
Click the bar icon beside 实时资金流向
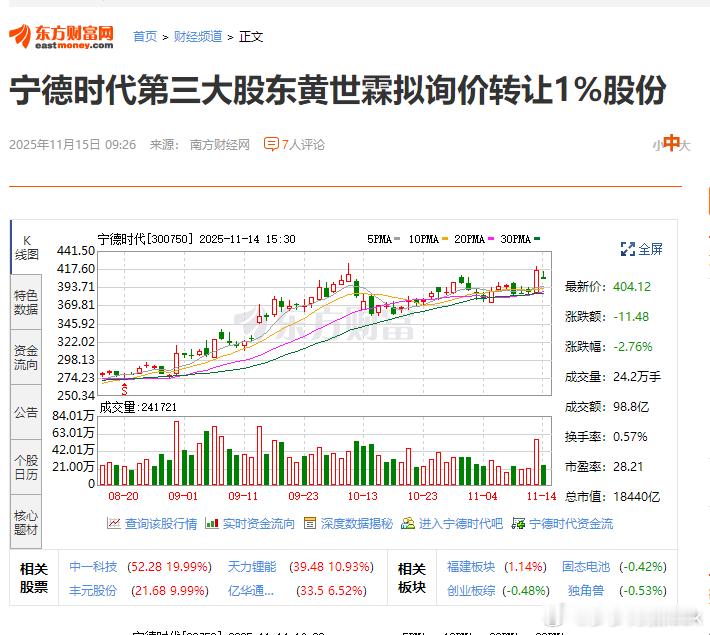pyautogui.click(x=212, y=523)
